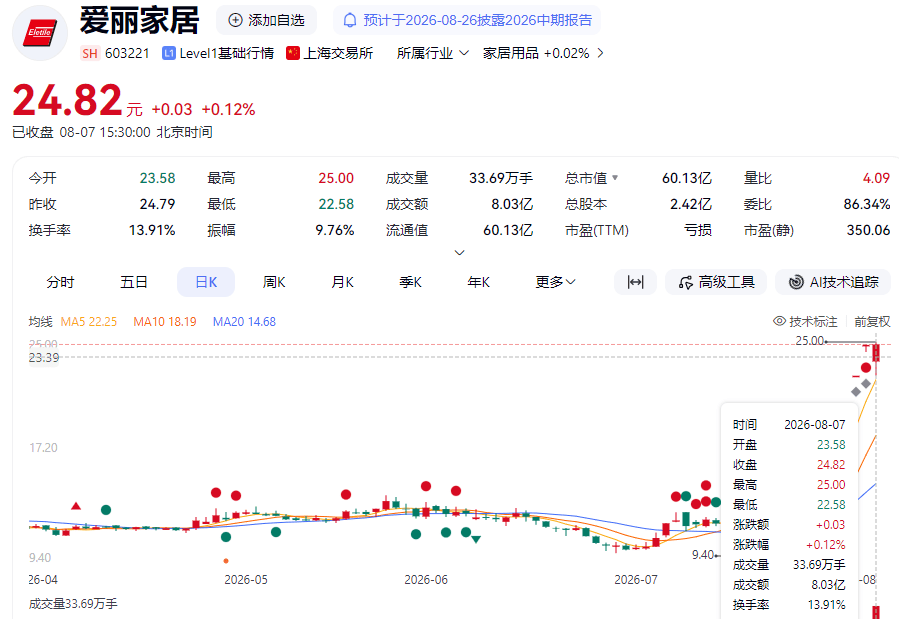Switch to the 五日 tab
This screenshot has height=619, width=899.
point(134,282)
